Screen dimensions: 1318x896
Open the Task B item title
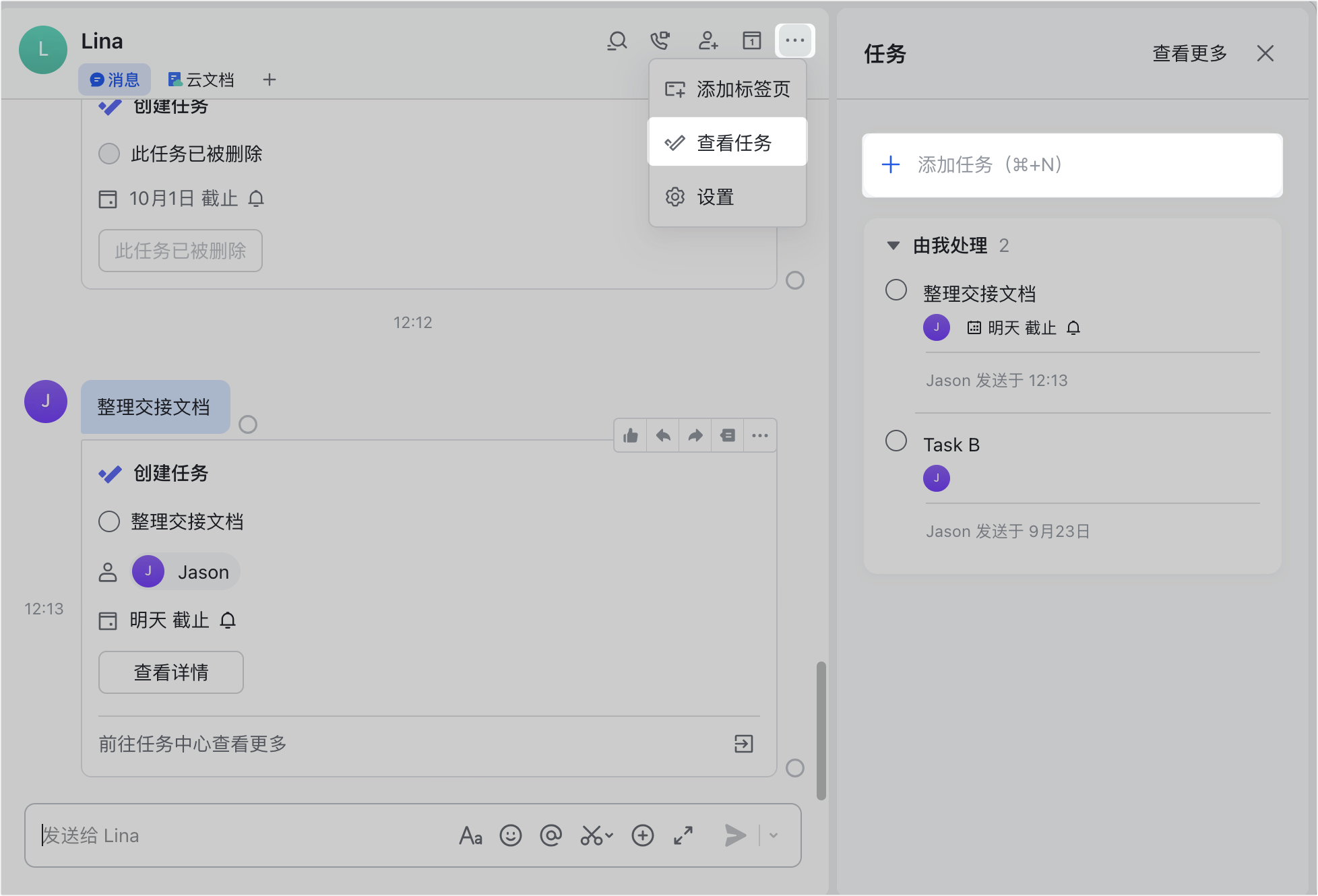tap(951, 445)
